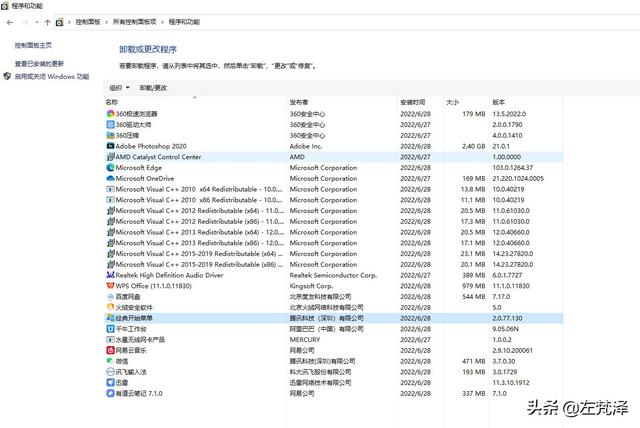Click the 卸载/更改 button
The image size is (640, 428).
point(153,88)
